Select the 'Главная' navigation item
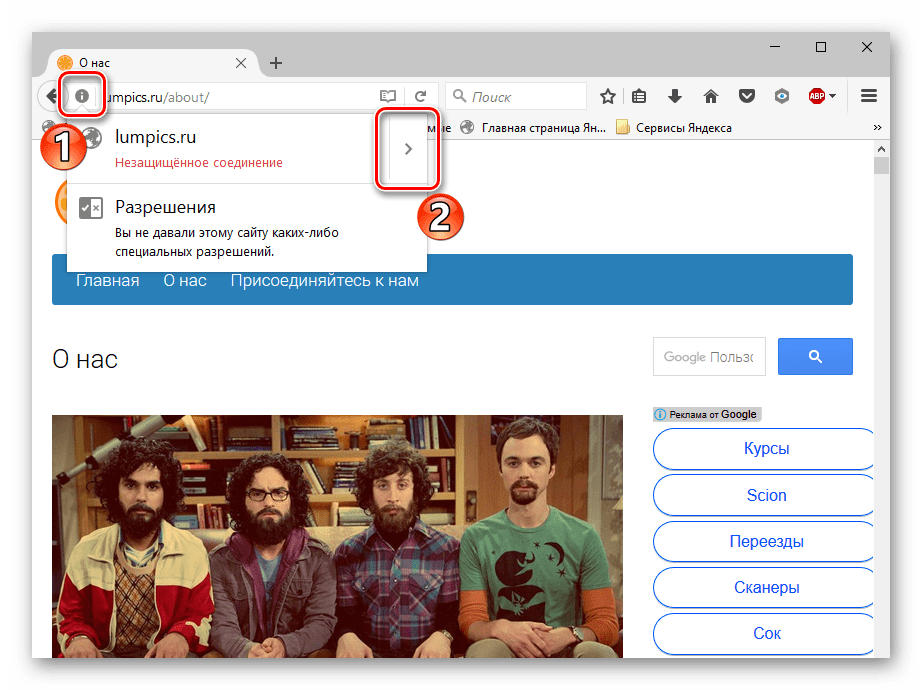The height and width of the screenshot is (690, 922). click(107, 281)
